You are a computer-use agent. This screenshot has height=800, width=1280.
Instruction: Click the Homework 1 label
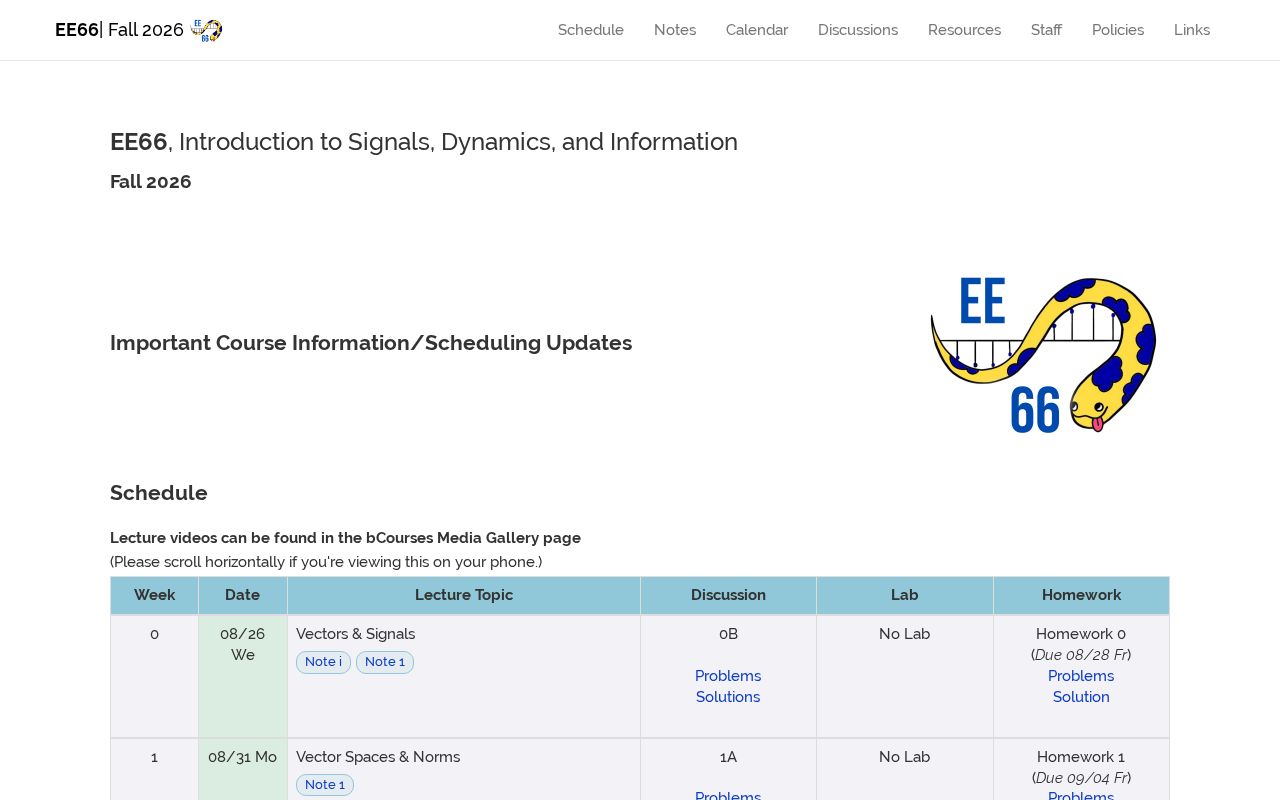pyautogui.click(x=1081, y=757)
